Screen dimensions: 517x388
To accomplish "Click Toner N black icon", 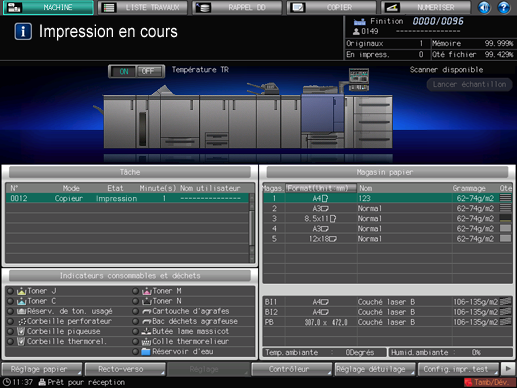I will [x=147, y=301].
